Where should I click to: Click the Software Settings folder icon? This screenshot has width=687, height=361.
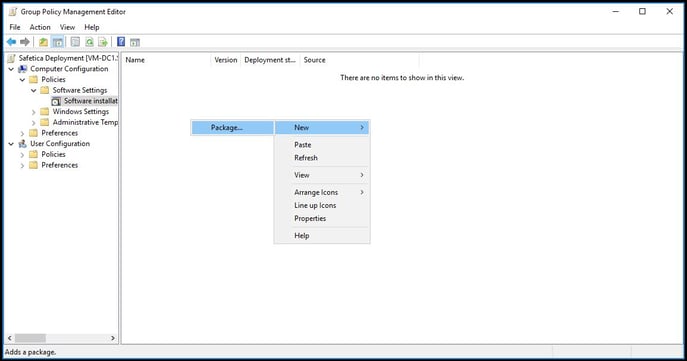click(45, 90)
